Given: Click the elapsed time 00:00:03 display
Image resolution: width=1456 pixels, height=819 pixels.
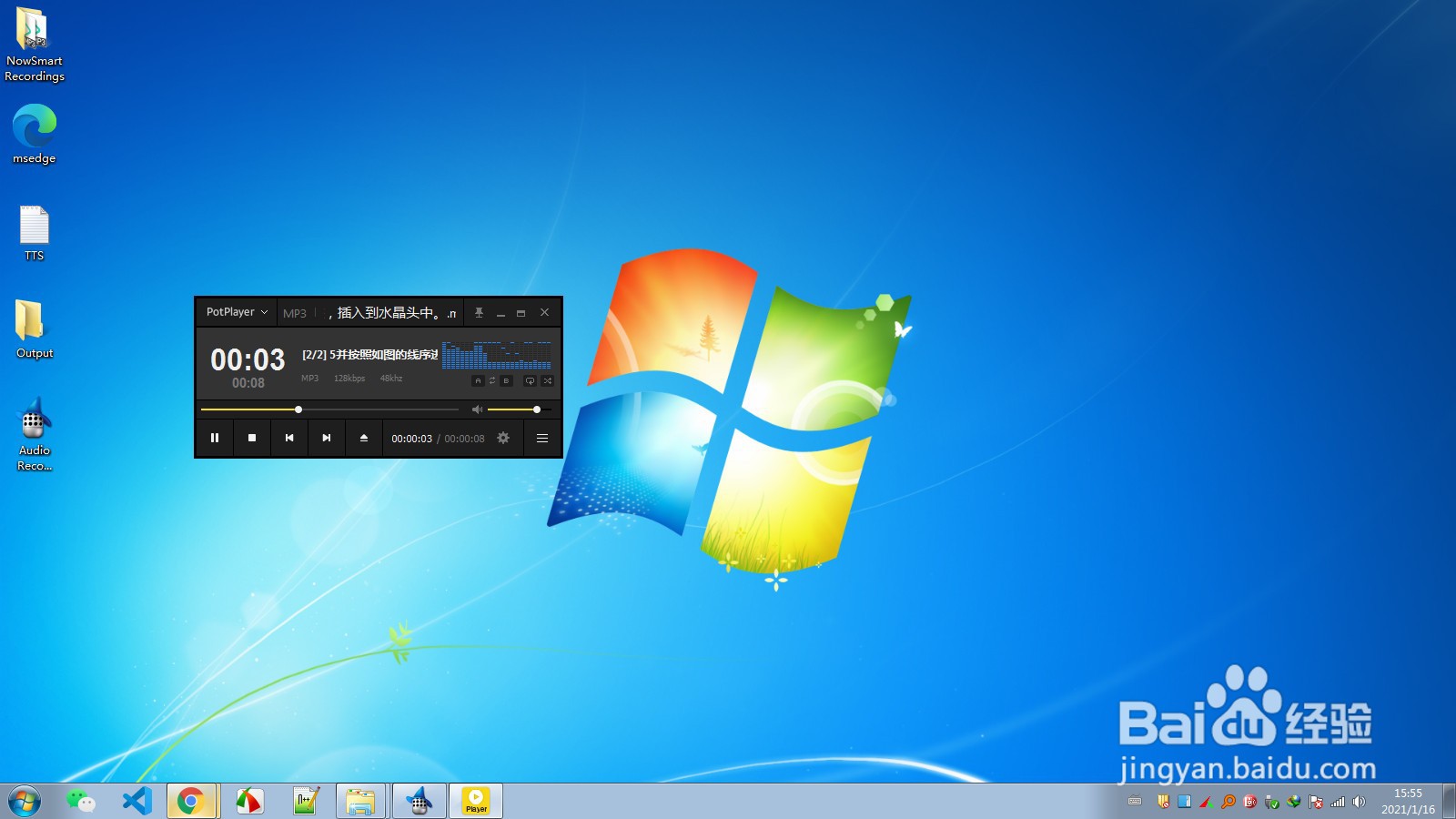Looking at the screenshot, I should [412, 439].
